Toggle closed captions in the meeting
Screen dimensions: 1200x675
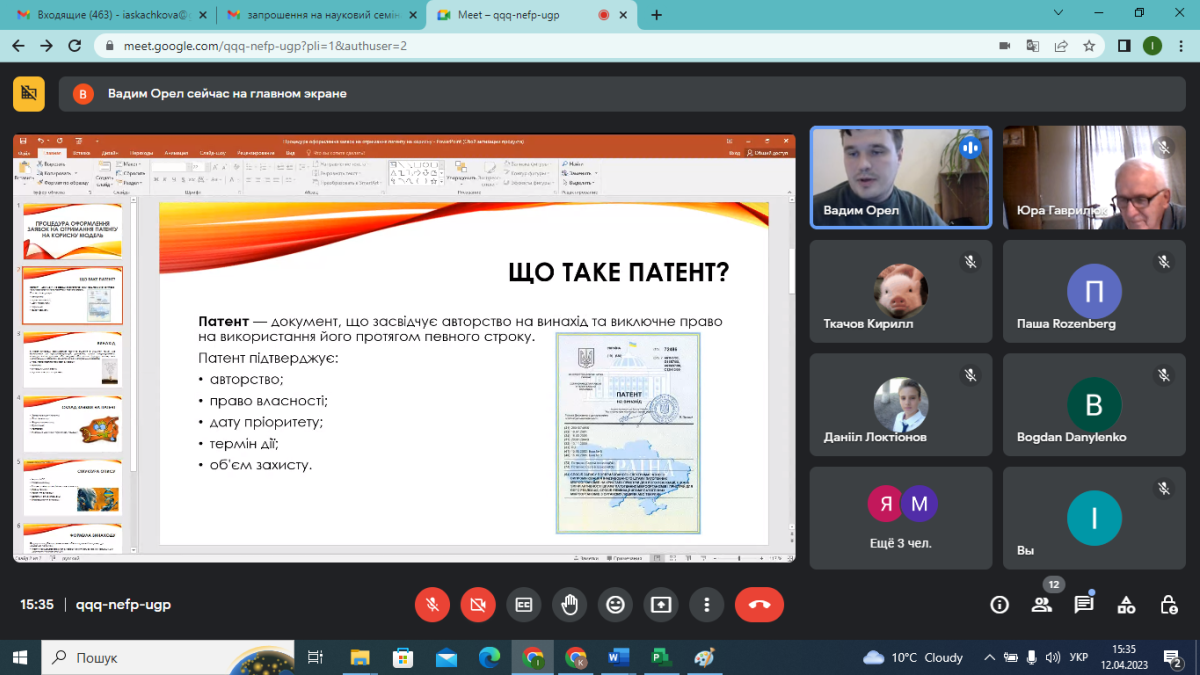click(523, 604)
